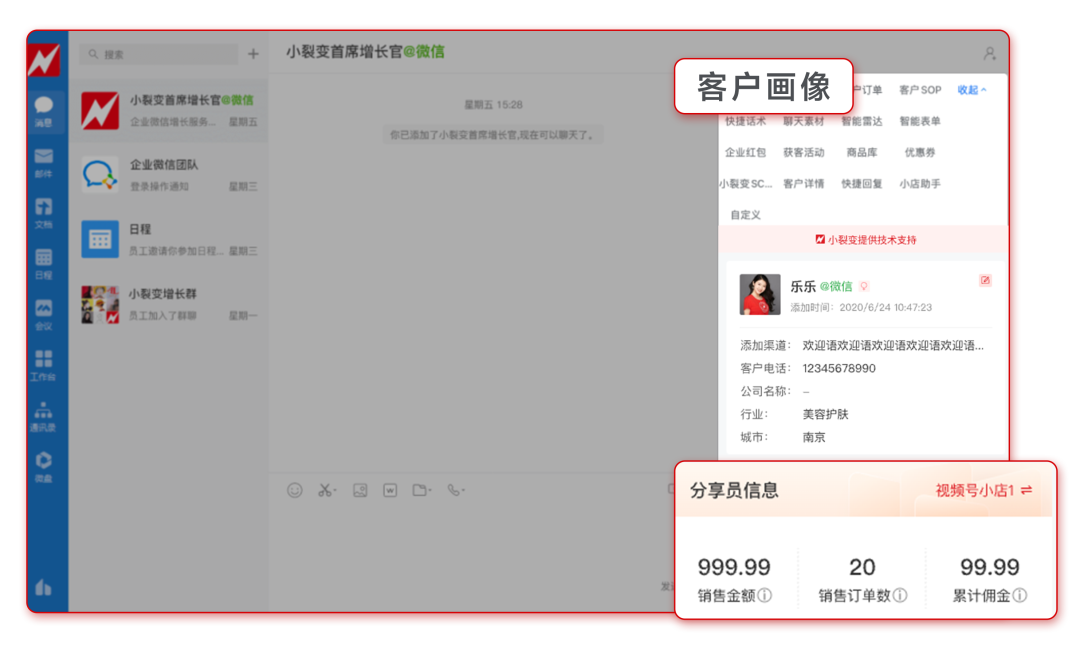Click the edit pencil icon on 乐乐's profile card
The height and width of the screenshot is (653, 1080).
pyautogui.click(x=986, y=282)
